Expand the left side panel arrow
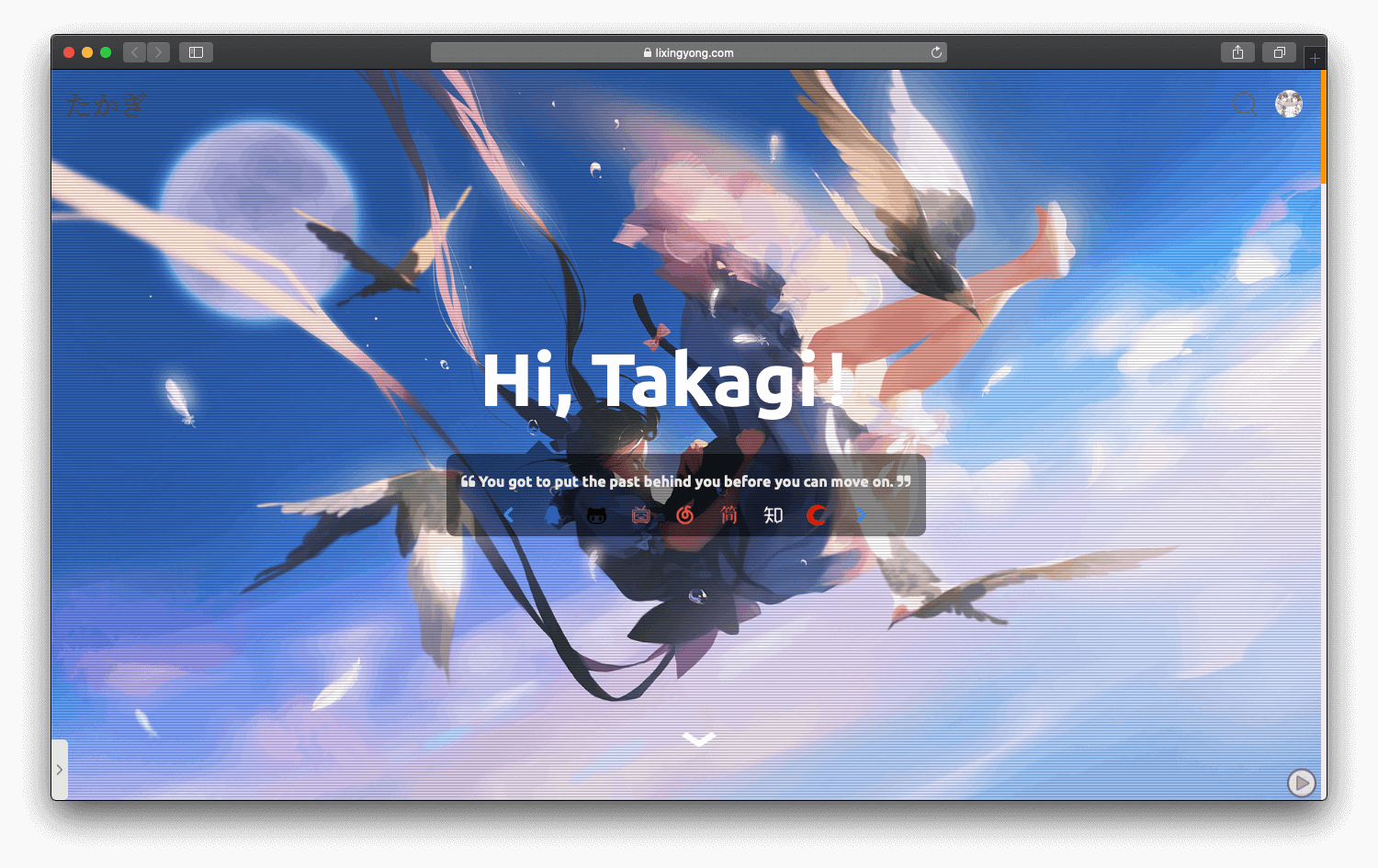Image resolution: width=1378 pixels, height=868 pixels. [x=60, y=770]
